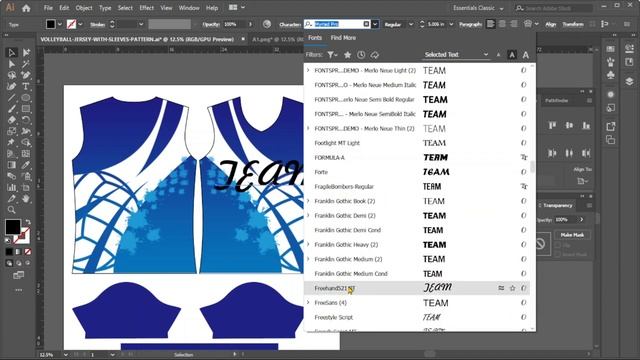Screen dimensions: 640x360
Task: Open the Type menu
Action: click(x=105, y=8)
